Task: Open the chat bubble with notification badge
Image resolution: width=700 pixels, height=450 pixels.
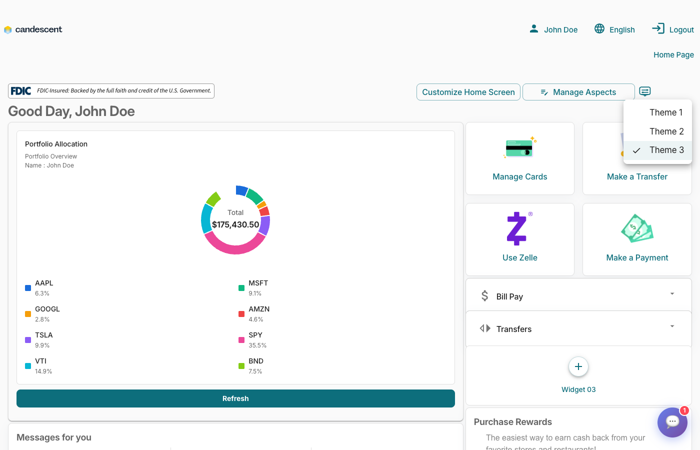Action: tap(672, 422)
